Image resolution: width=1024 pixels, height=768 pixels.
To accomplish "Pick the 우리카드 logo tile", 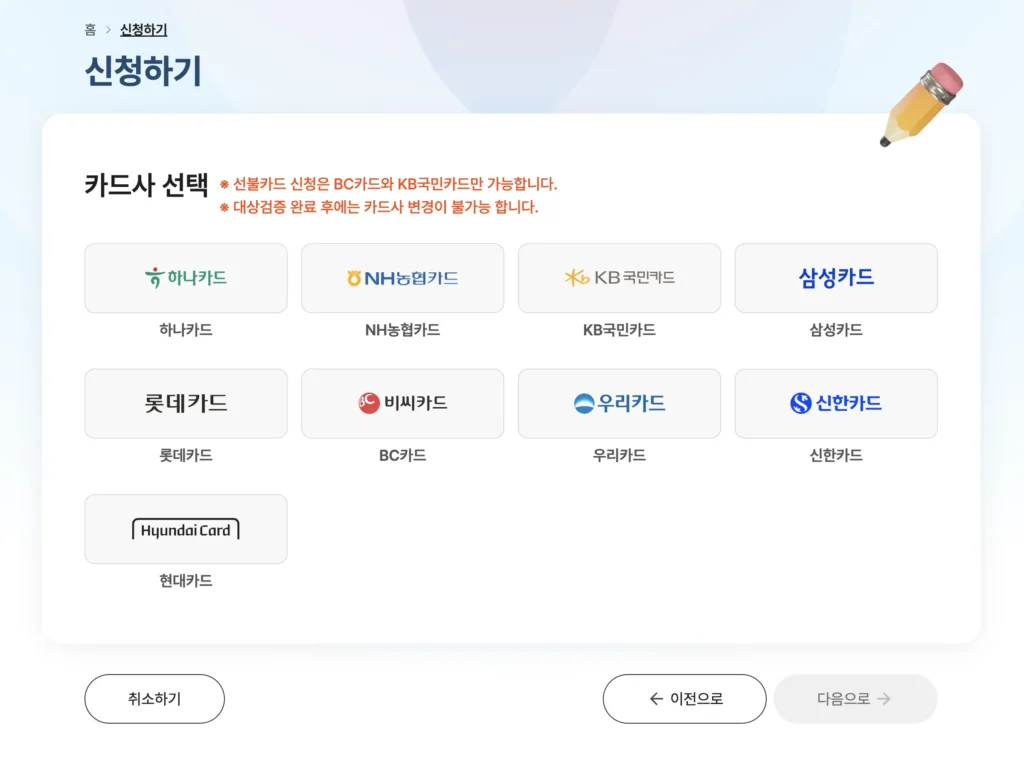I will [x=619, y=403].
